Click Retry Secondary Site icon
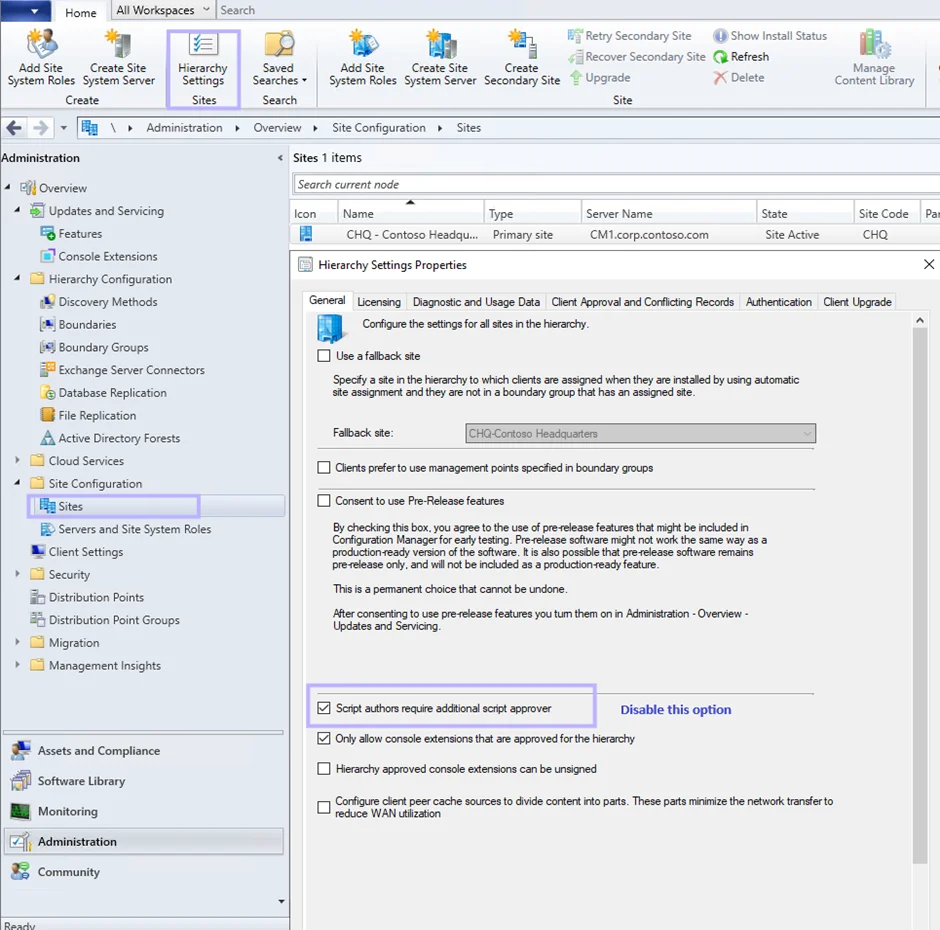 point(575,36)
